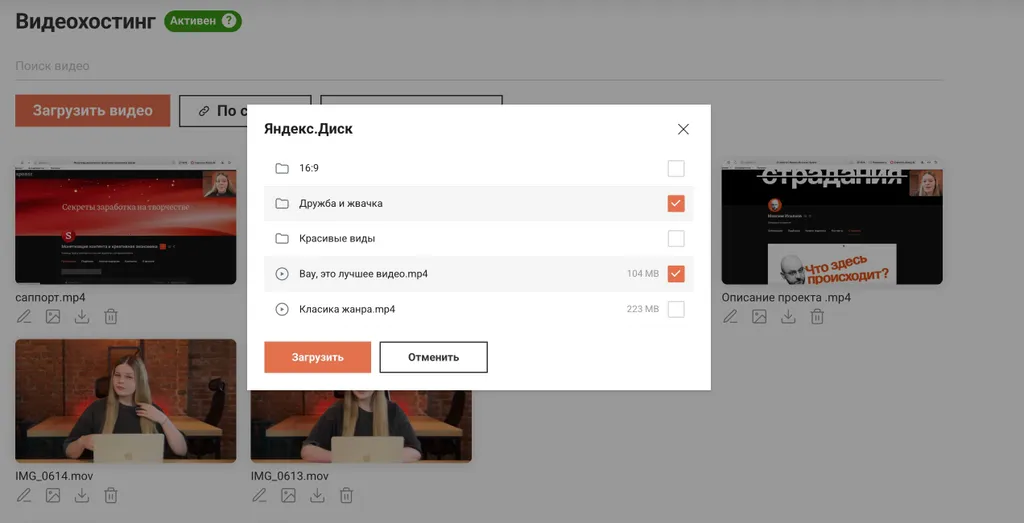Click the Описание проекта .mp4 file name
This screenshot has height=523, width=1024.
(x=786, y=298)
